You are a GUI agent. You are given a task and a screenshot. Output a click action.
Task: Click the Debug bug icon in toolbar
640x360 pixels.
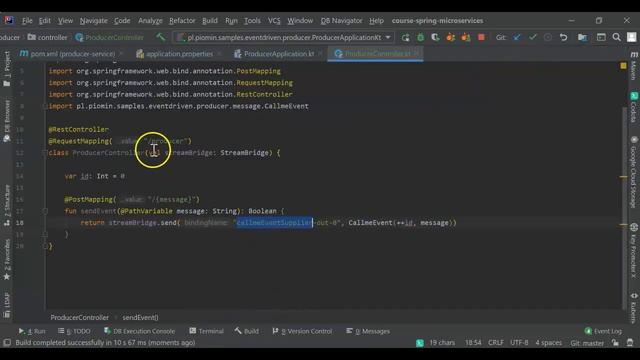tap(420, 38)
